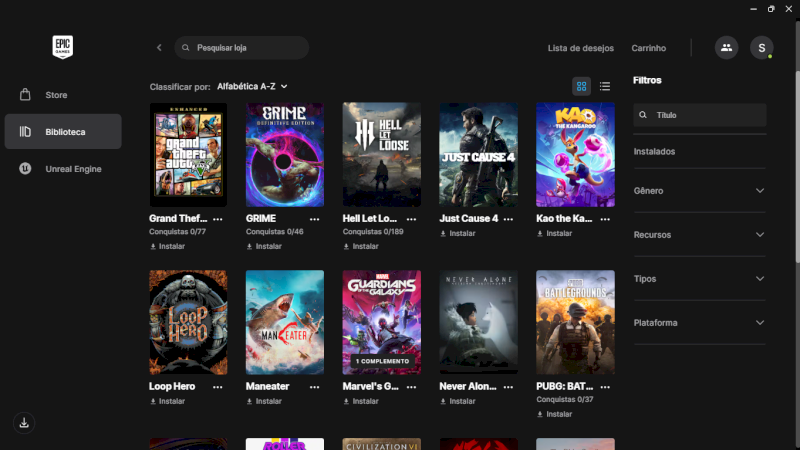Open Just Cause 4 cover thumbnail
The image size is (800, 450).
pyautogui.click(x=479, y=155)
